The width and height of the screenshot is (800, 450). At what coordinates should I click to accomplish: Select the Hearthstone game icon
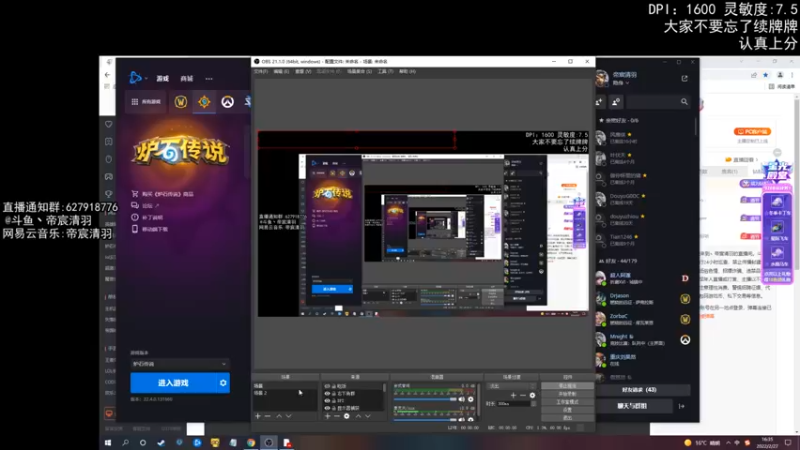(204, 102)
